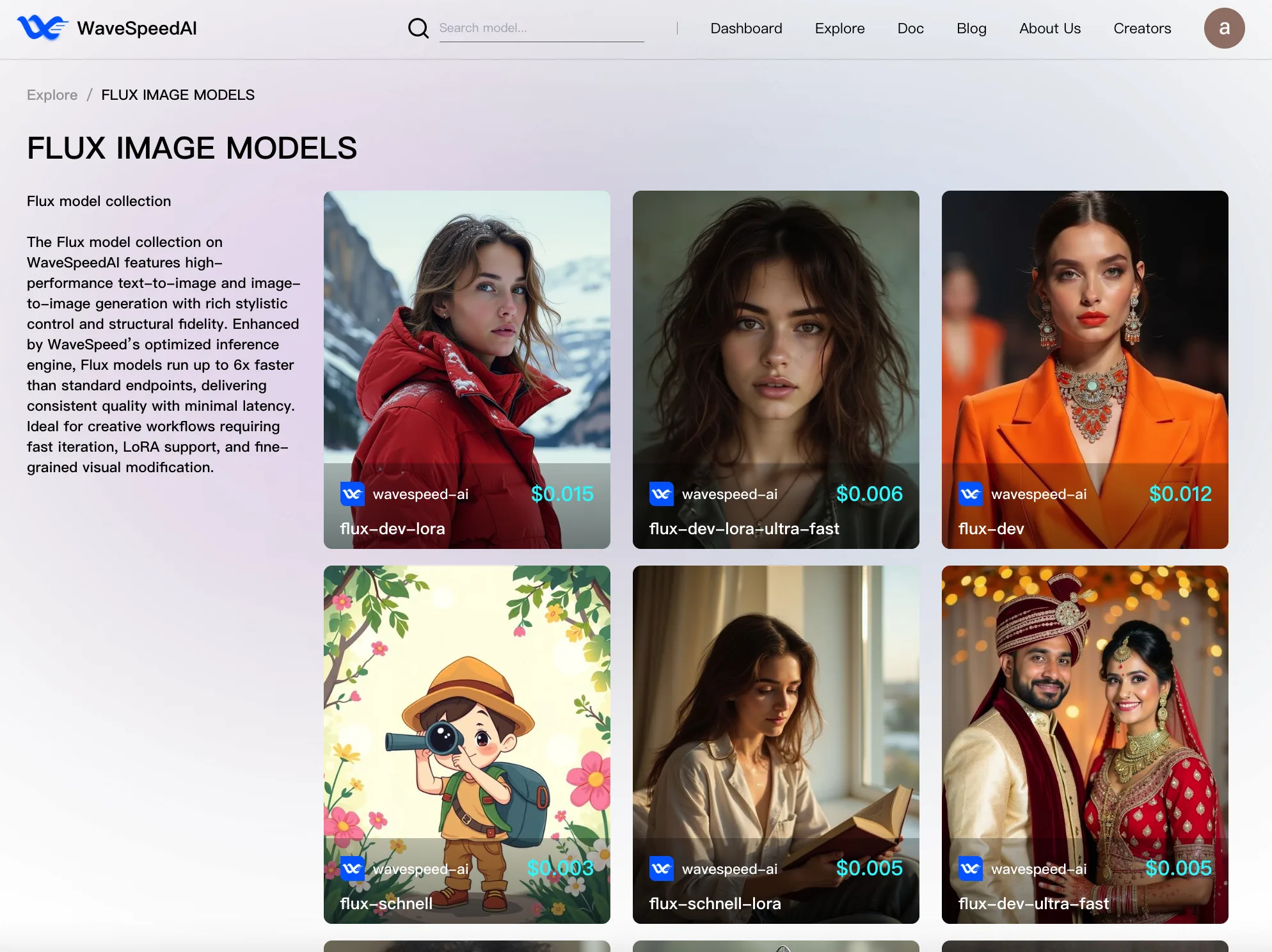1272x952 pixels.
Task: Click the flux-dev-ultra-fast model name text
Action: click(1033, 903)
